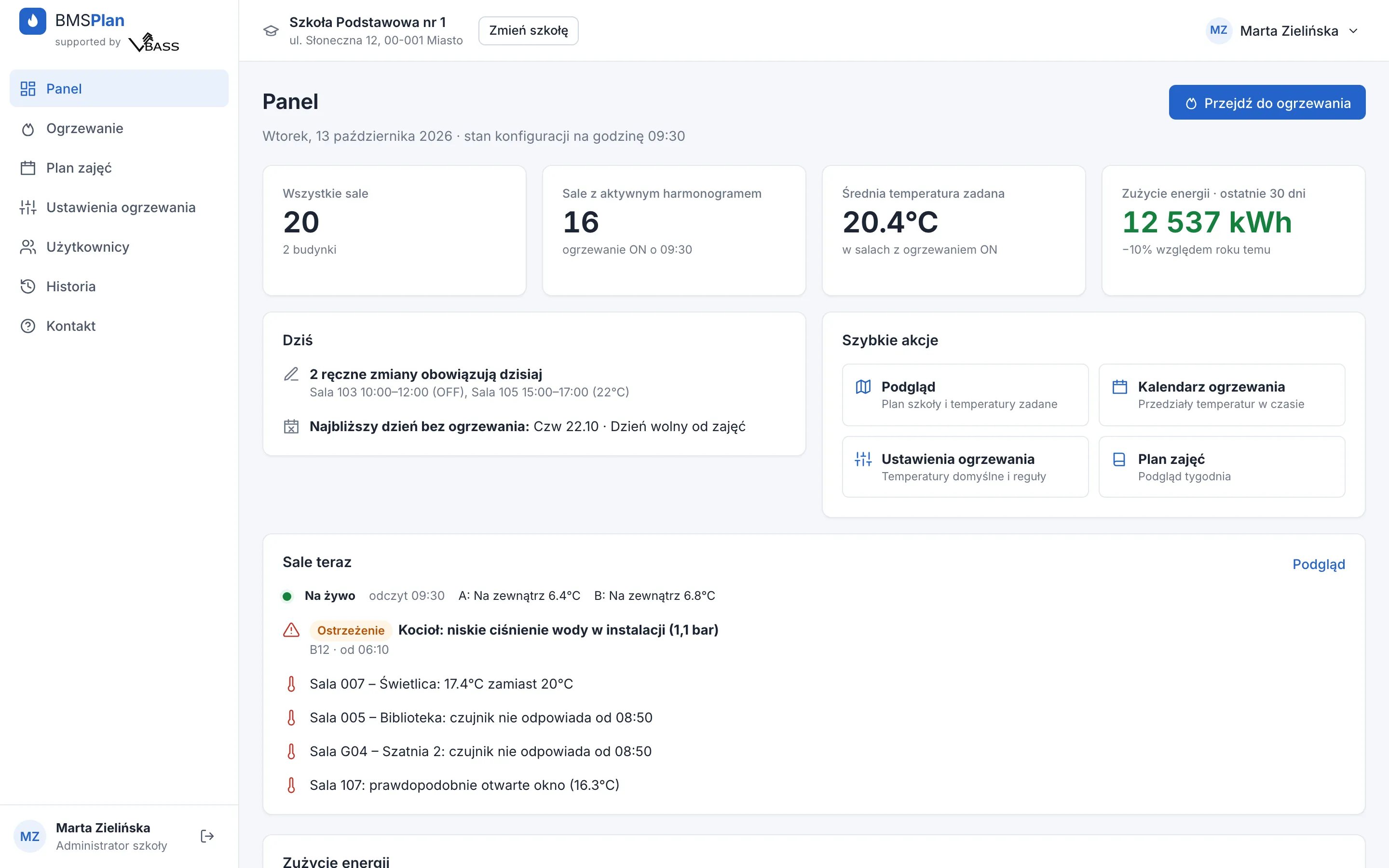This screenshot has width=1389, height=868.
Task: Click the Ustawienia ogrzewania sliders icon in sidebar
Action: [28, 207]
